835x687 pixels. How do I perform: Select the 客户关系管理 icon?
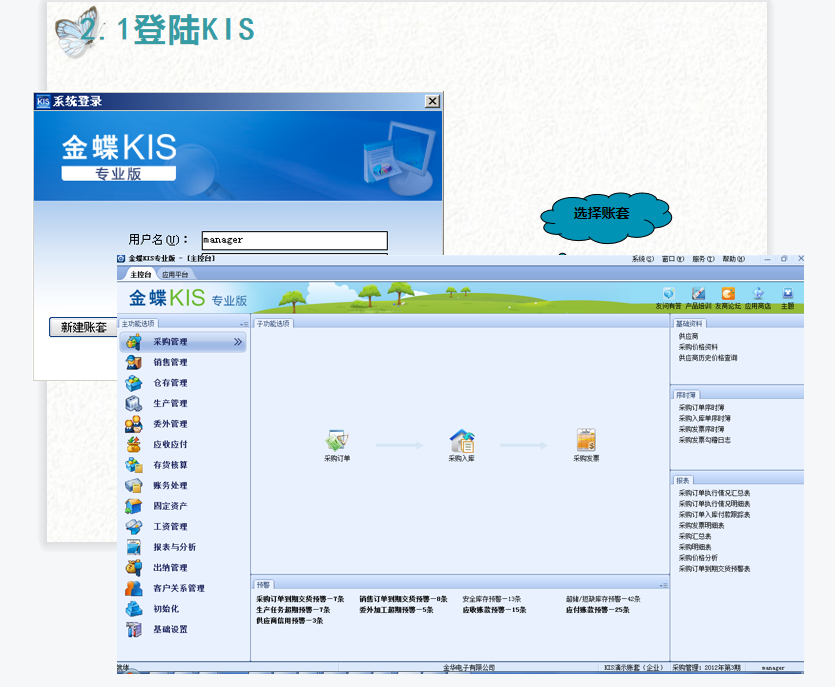tap(133, 588)
